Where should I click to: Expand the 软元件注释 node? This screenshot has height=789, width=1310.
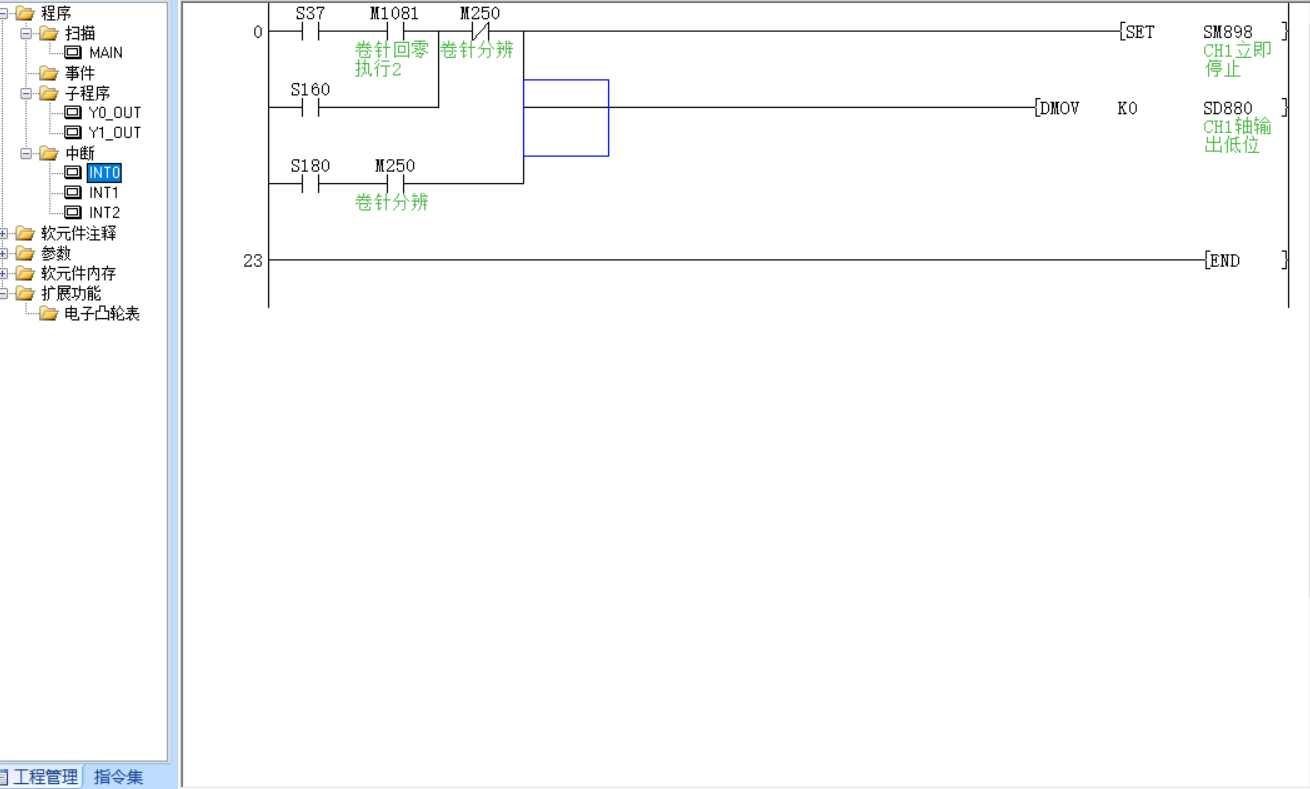coord(4,233)
